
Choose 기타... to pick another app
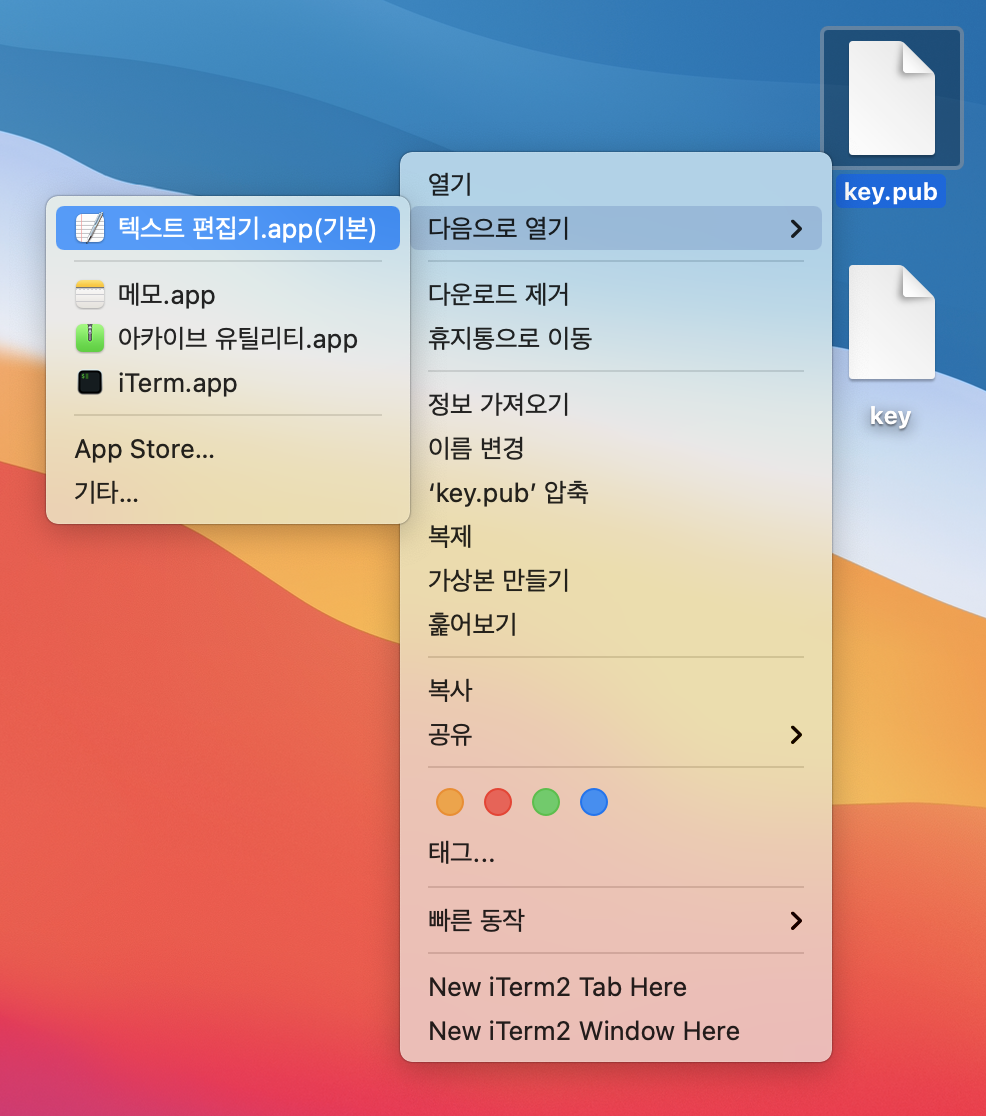tap(228, 493)
